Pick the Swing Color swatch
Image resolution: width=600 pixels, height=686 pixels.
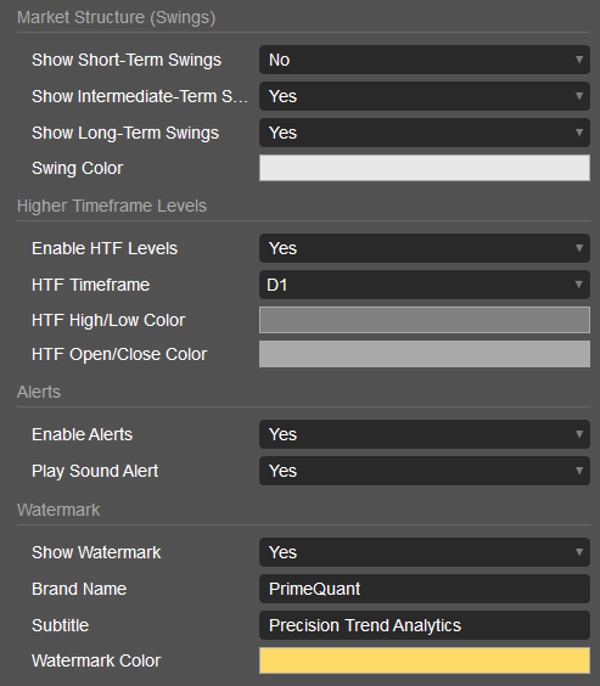[x=424, y=168]
